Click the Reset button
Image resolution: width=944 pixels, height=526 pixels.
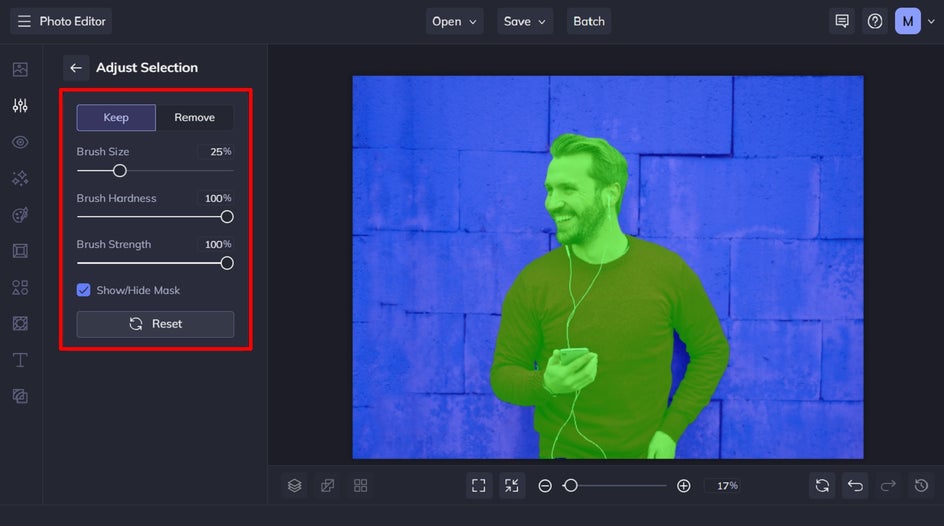click(x=155, y=324)
